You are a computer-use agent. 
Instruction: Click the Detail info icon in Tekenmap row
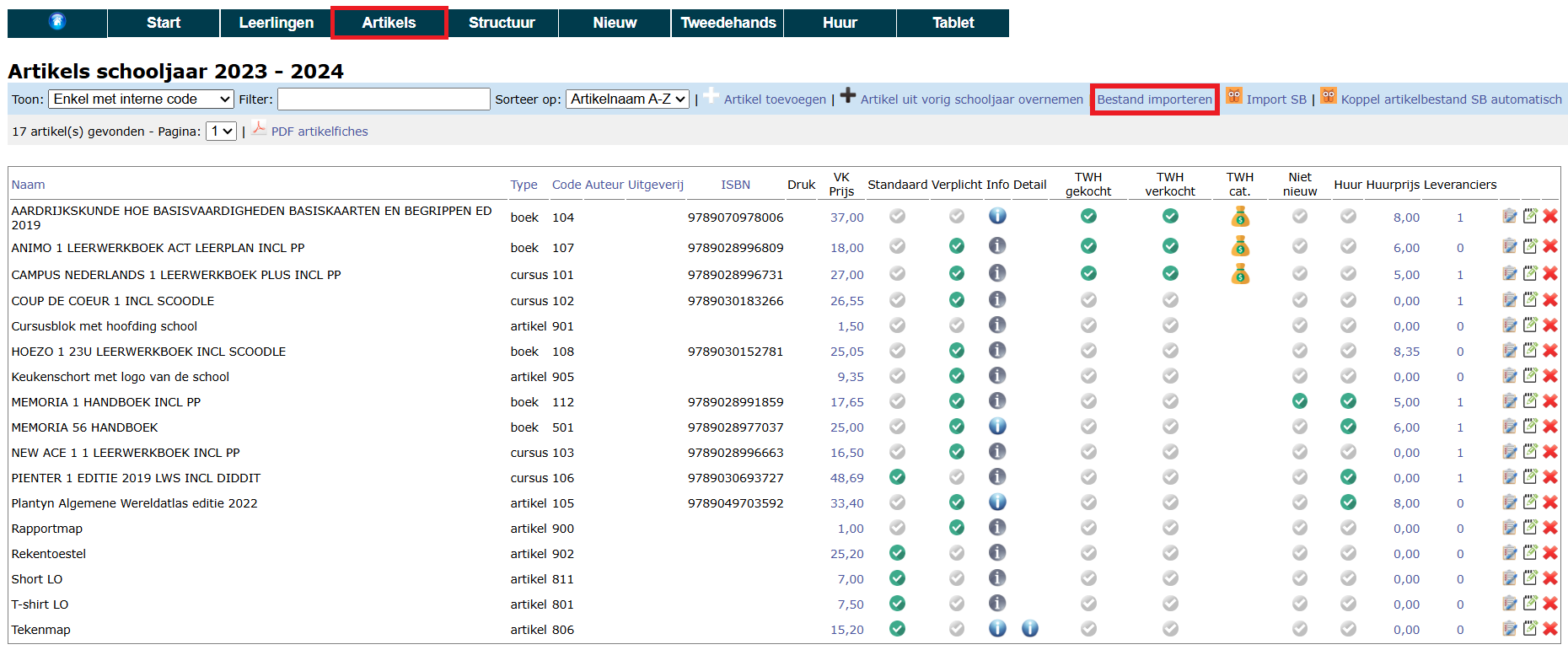click(x=1029, y=628)
